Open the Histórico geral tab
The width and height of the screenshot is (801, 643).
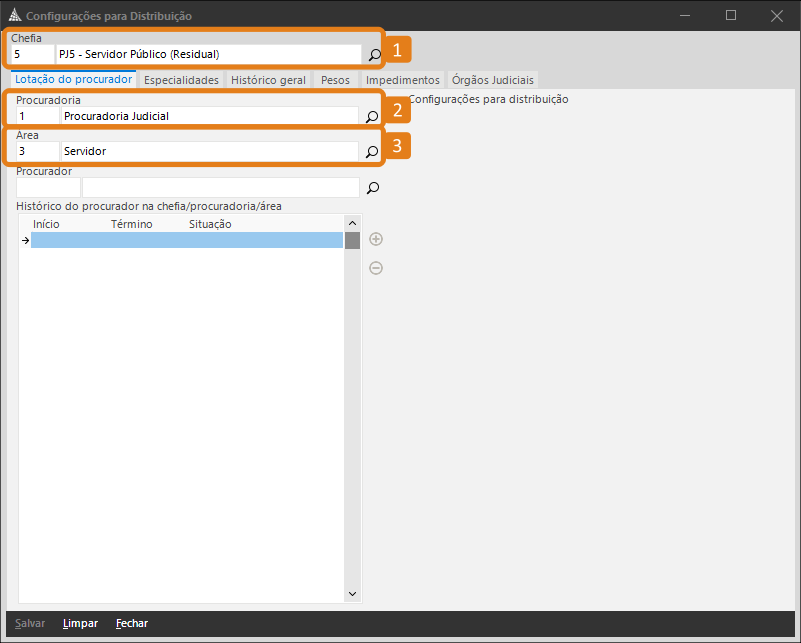point(268,80)
